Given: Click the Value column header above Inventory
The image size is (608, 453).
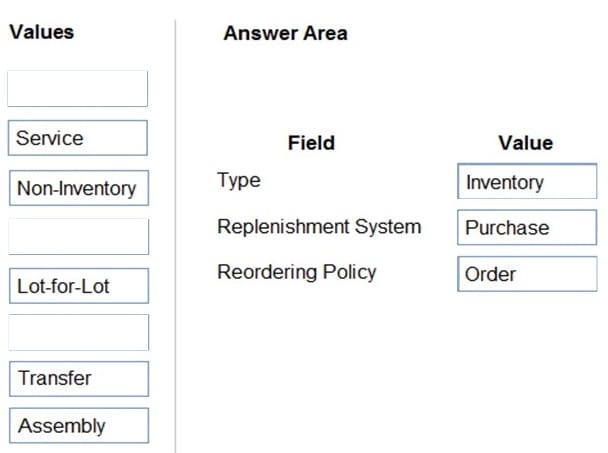Looking at the screenshot, I should click(525, 143).
